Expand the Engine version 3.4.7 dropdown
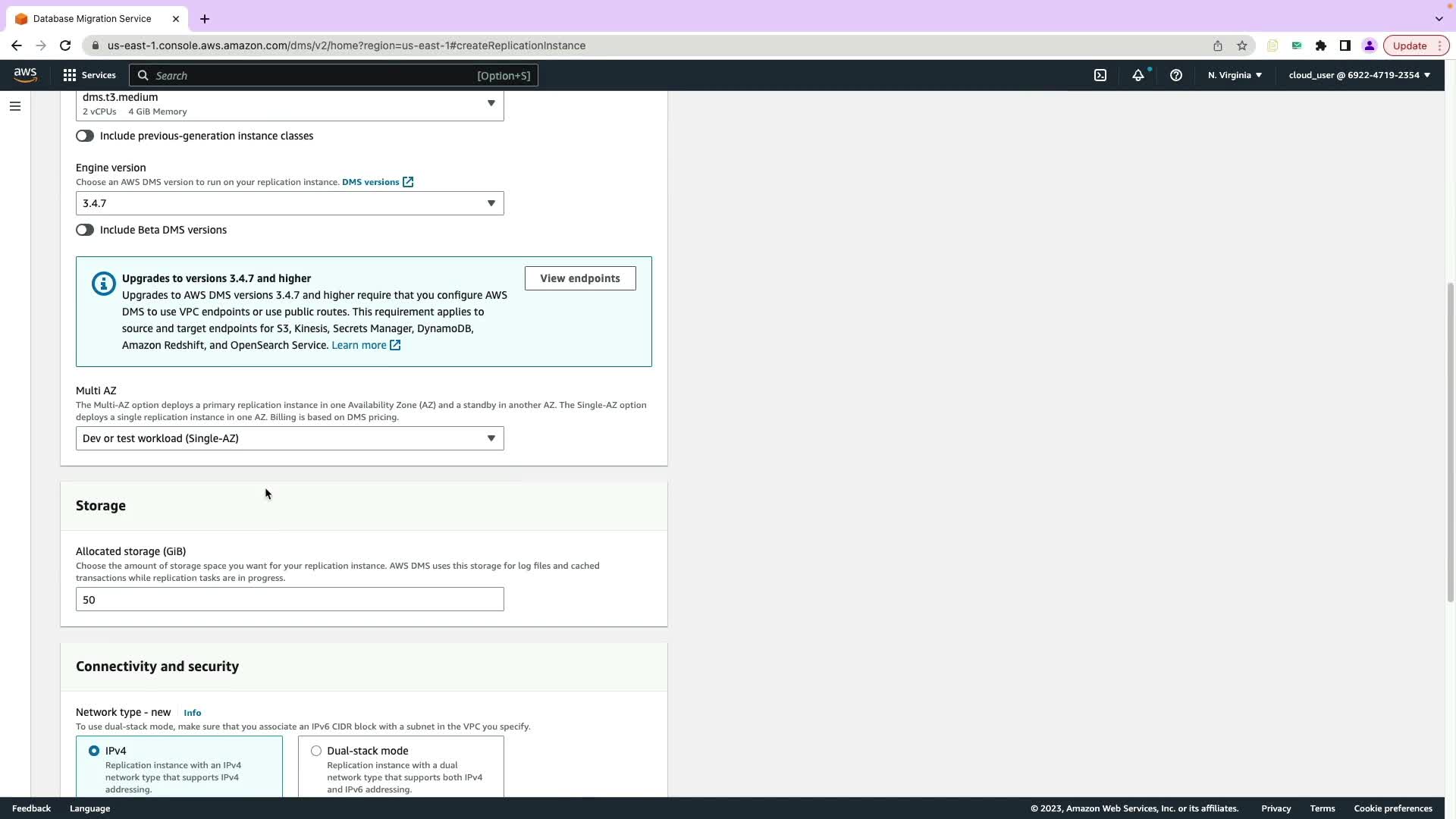This screenshot has height=819, width=1456. (290, 203)
